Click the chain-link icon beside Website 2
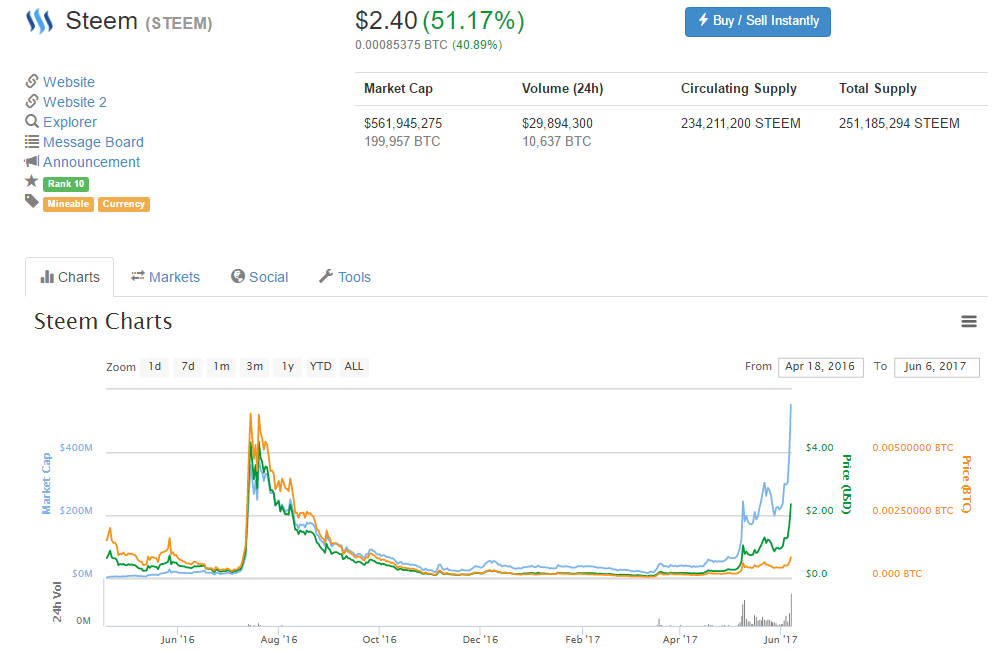Image resolution: width=999 pixels, height=652 pixels. 32,101
